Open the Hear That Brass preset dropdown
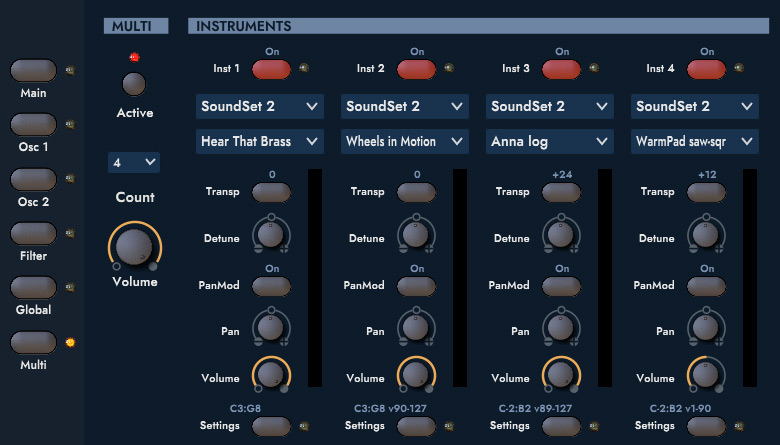Image resolution: width=780 pixels, height=445 pixels. (259, 142)
